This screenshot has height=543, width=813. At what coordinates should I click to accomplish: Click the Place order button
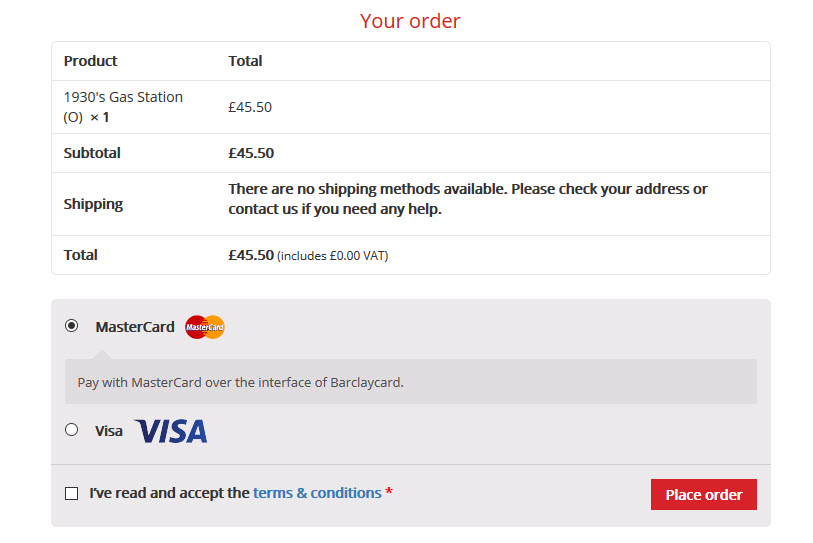(704, 494)
